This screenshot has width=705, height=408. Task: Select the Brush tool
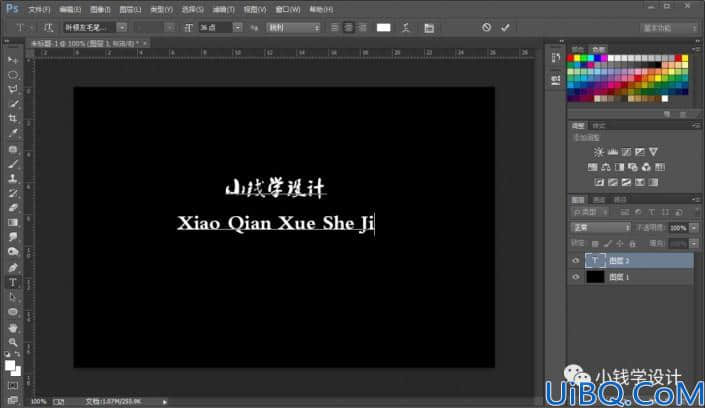(13, 163)
